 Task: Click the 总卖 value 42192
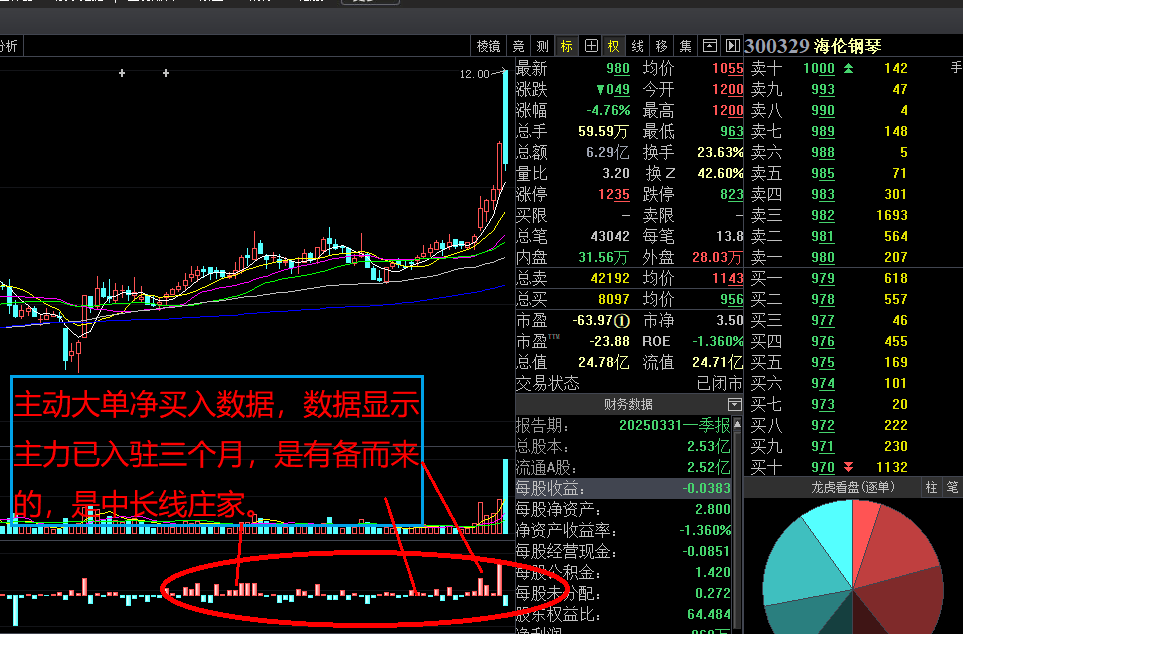(610, 278)
